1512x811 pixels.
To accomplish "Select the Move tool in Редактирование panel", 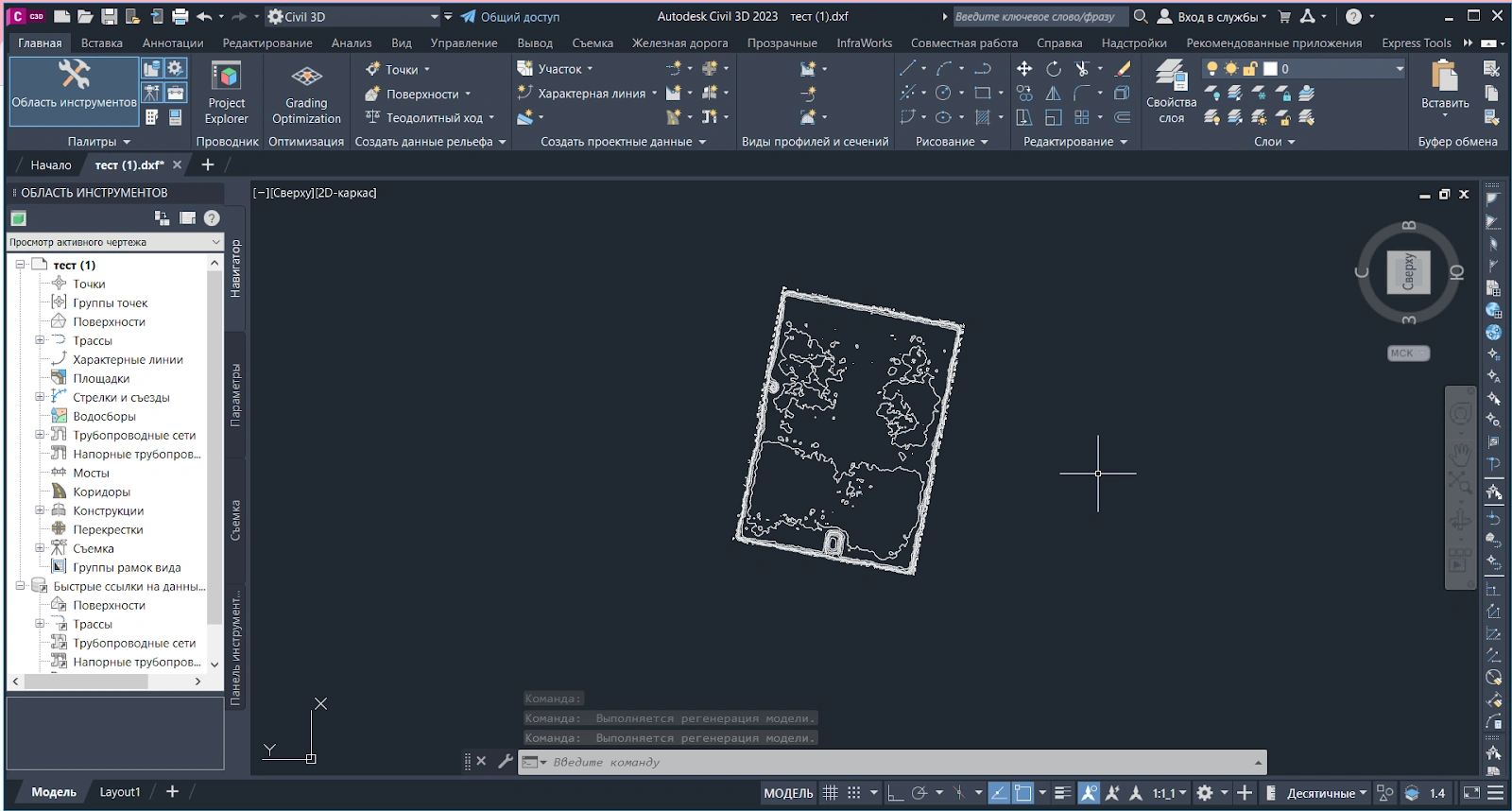I will click(x=1024, y=69).
